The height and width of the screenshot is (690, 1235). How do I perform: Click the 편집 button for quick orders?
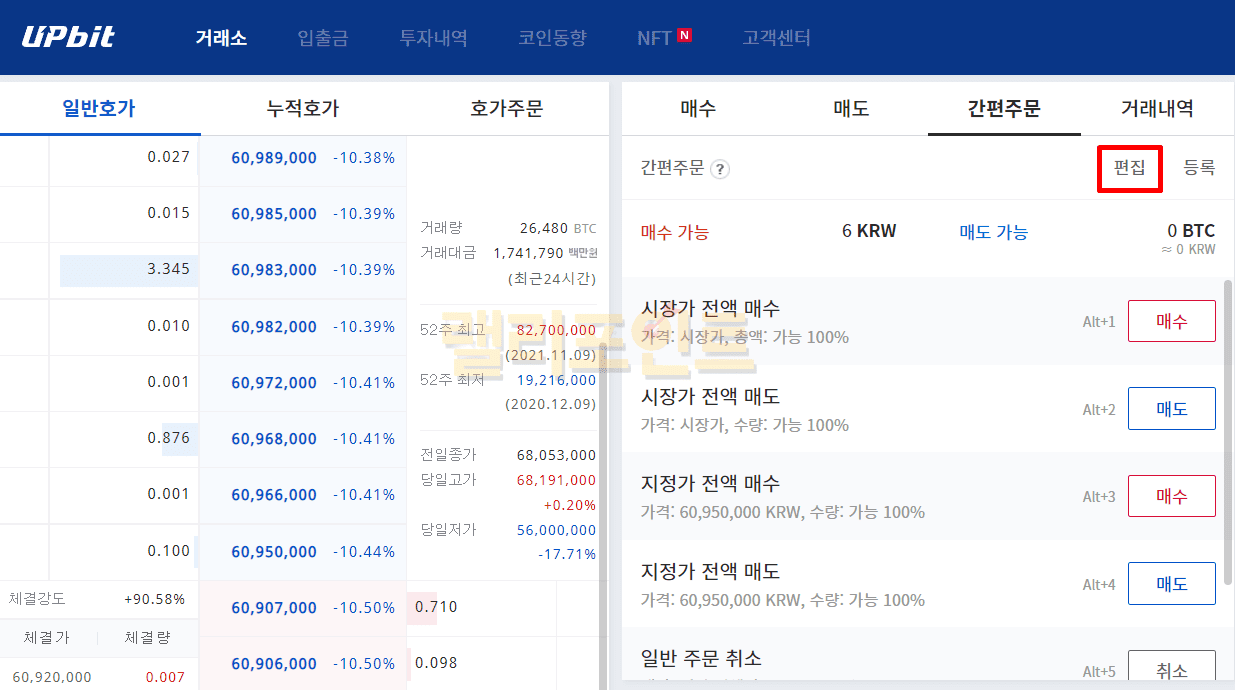pyautogui.click(x=1130, y=168)
